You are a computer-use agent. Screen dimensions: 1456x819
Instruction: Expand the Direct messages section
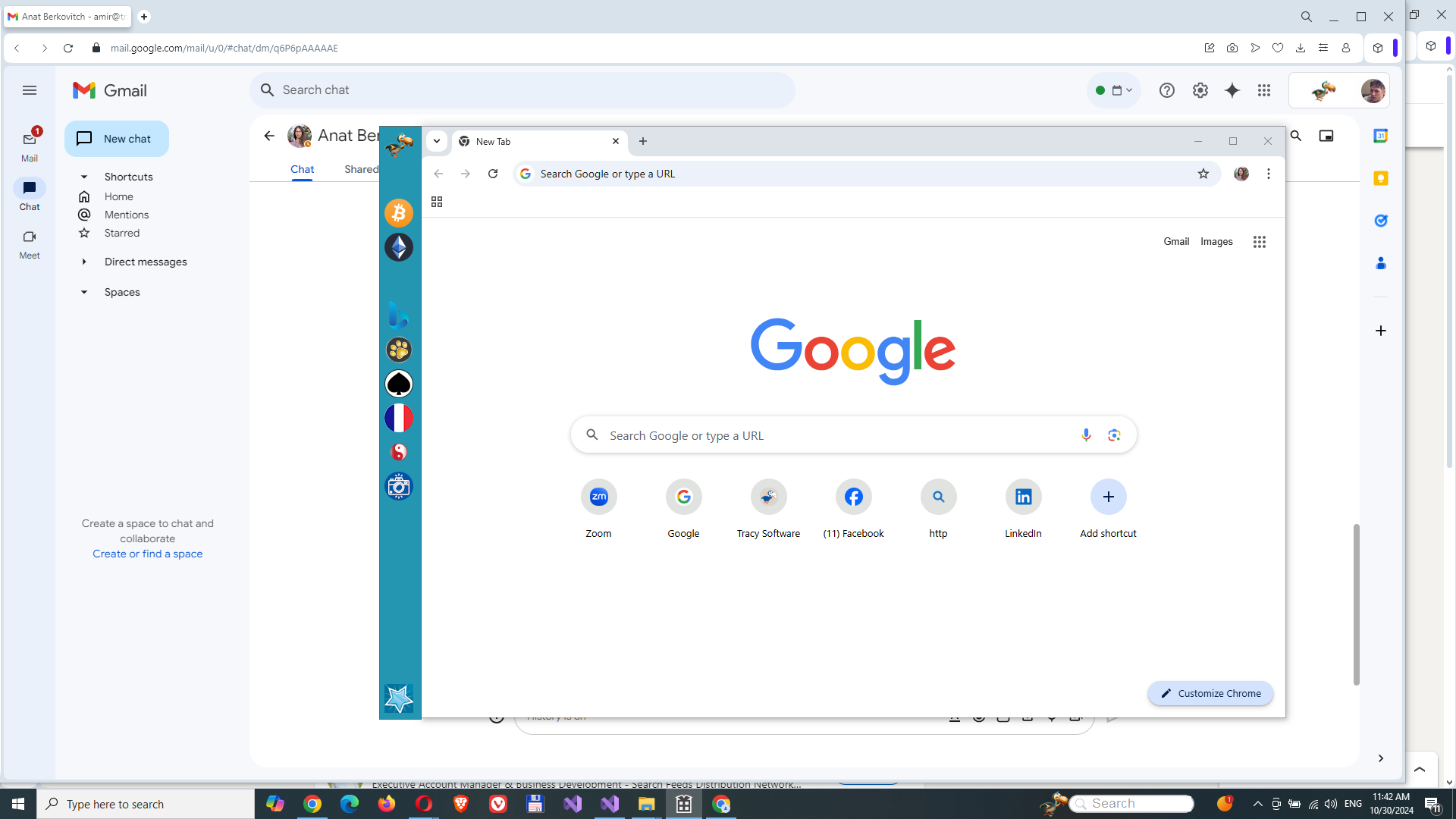84,261
